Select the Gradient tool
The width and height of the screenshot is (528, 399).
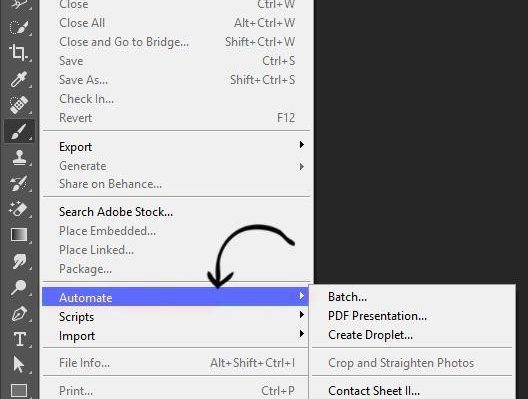(x=19, y=235)
